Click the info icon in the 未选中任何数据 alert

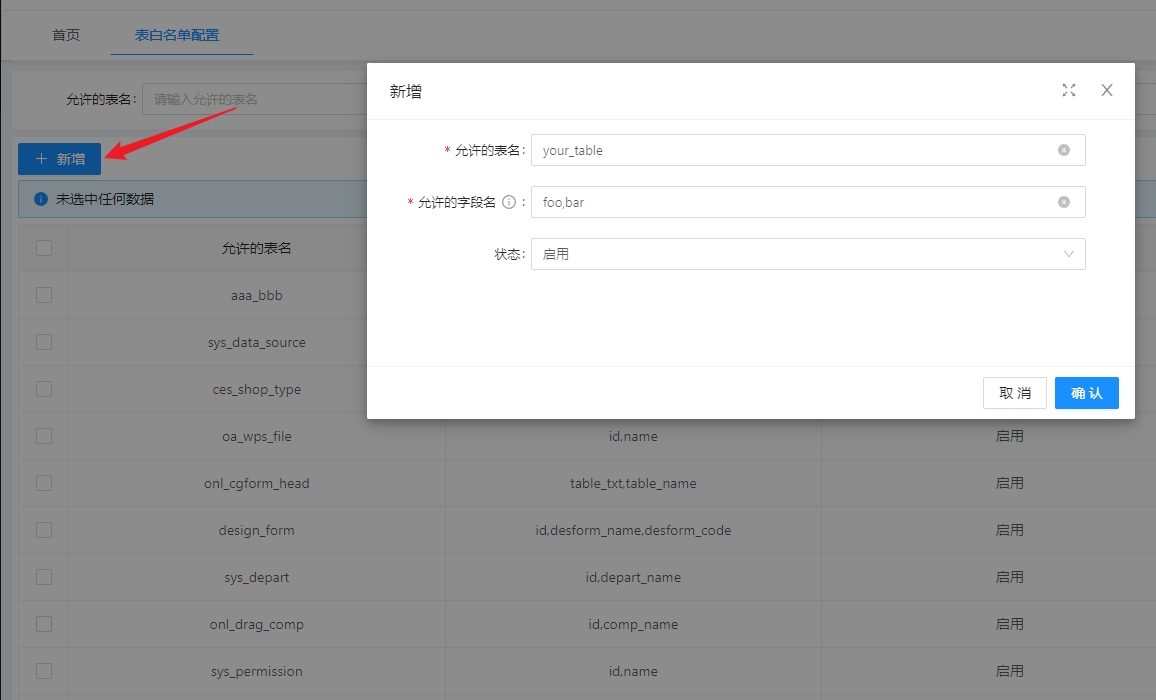point(41,199)
